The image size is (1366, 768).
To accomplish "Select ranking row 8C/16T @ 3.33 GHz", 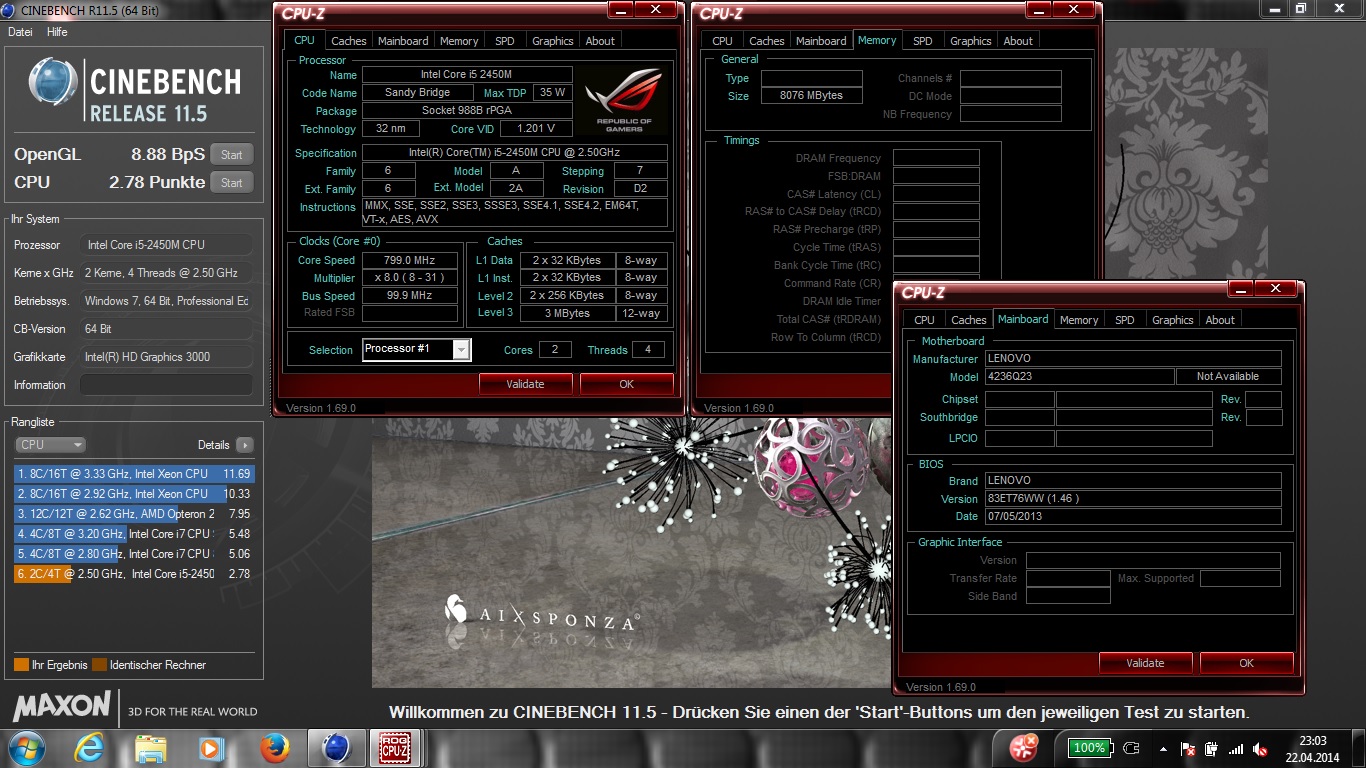I will [134, 474].
